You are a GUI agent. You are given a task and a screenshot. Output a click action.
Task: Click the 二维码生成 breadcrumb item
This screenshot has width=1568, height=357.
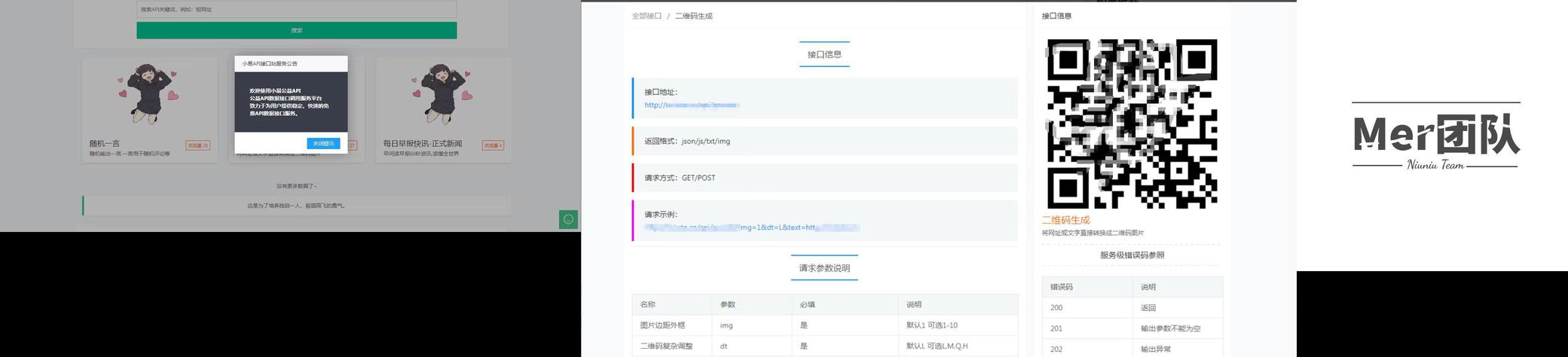(x=693, y=16)
